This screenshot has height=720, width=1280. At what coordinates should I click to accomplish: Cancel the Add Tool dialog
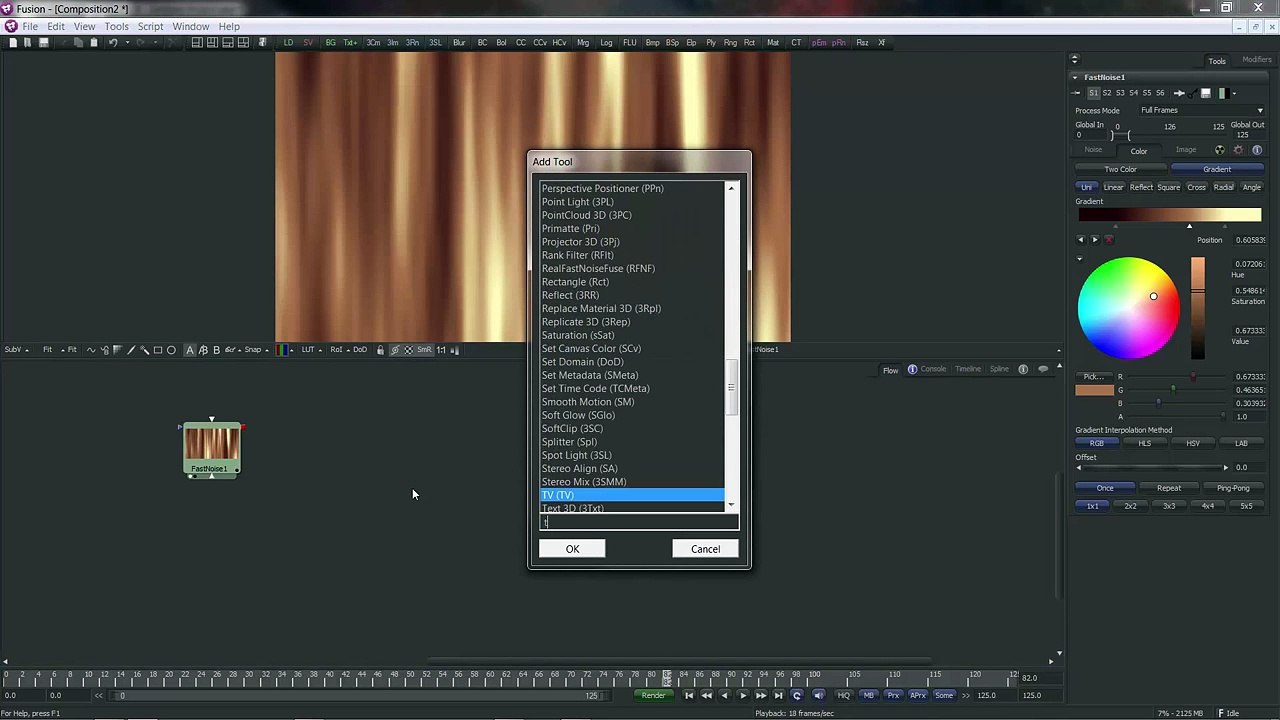point(705,549)
